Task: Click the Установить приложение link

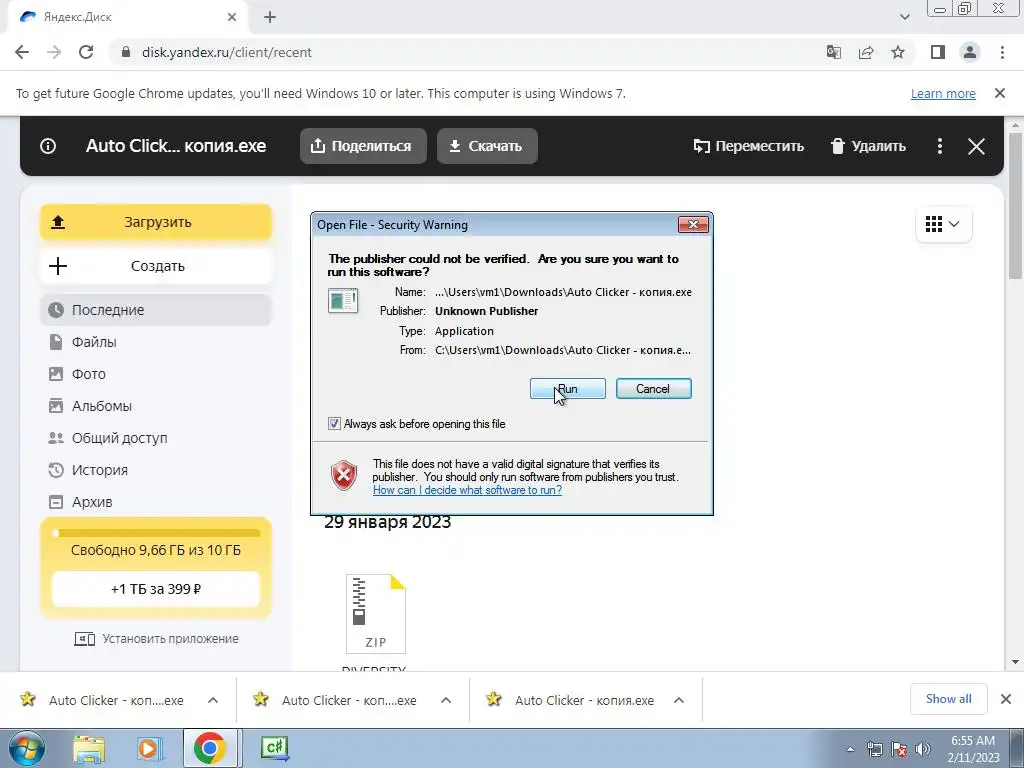Action: tap(157, 639)
